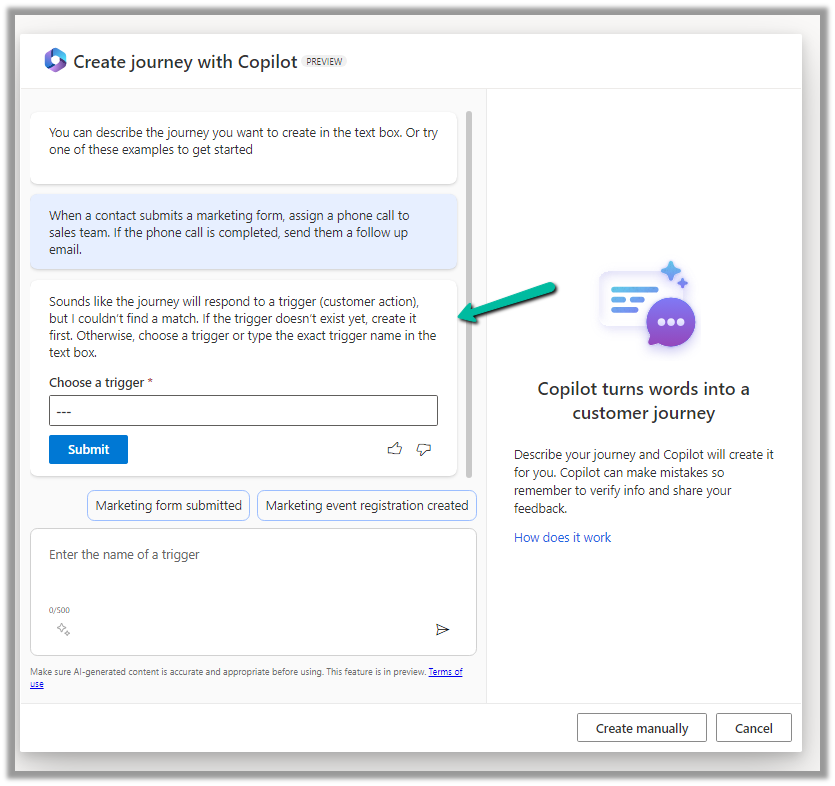Click the PREVIEW badge beside the title
835x786 pixels.
click(x=324, y=62)
